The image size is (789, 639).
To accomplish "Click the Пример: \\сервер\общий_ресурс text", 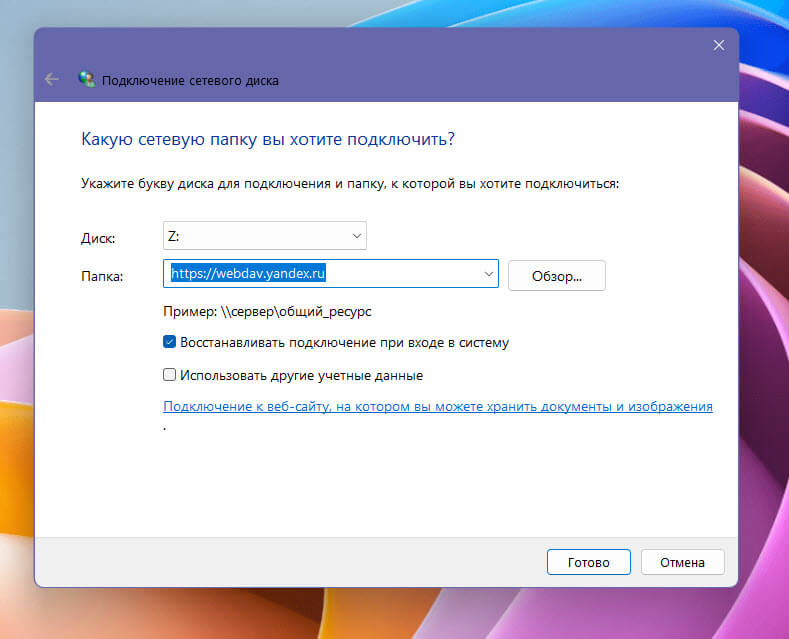I will click(267, 311).
